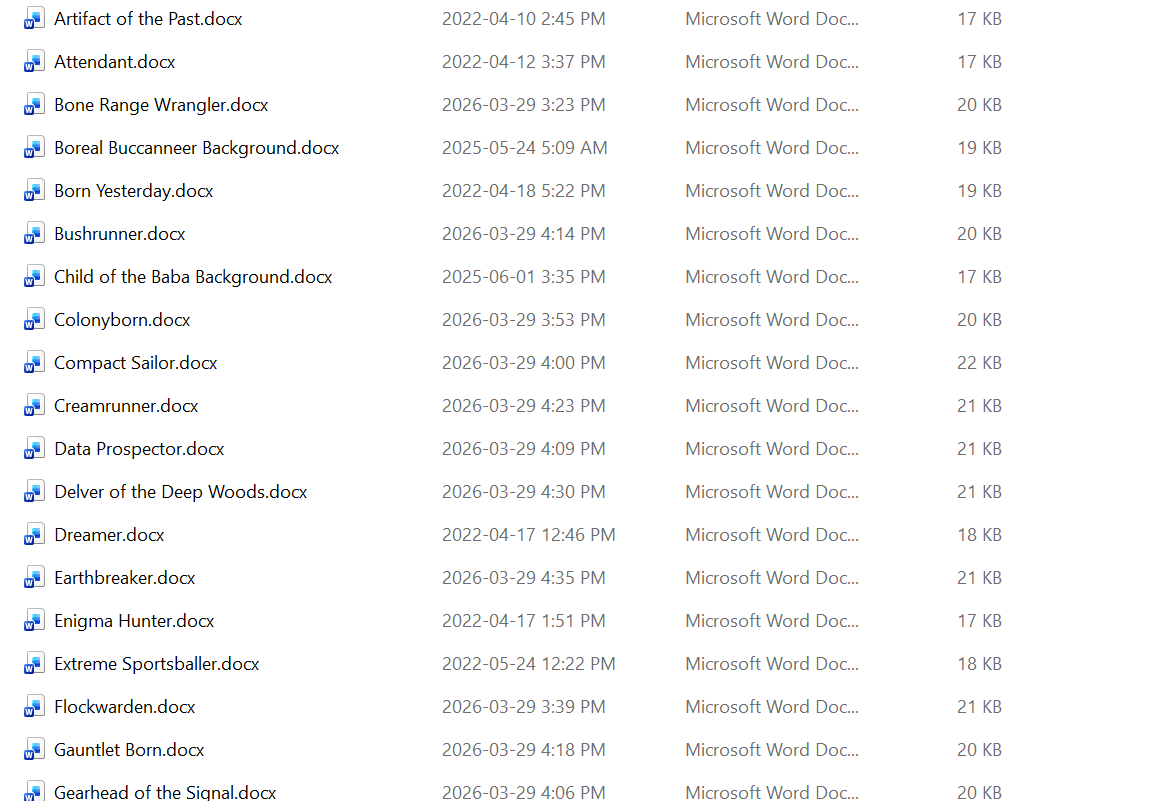The height and width of the screenshot is (811, 1176).
Task: Click the Child of the Baba Background.docx name
Action: click(x=193, y=277)
